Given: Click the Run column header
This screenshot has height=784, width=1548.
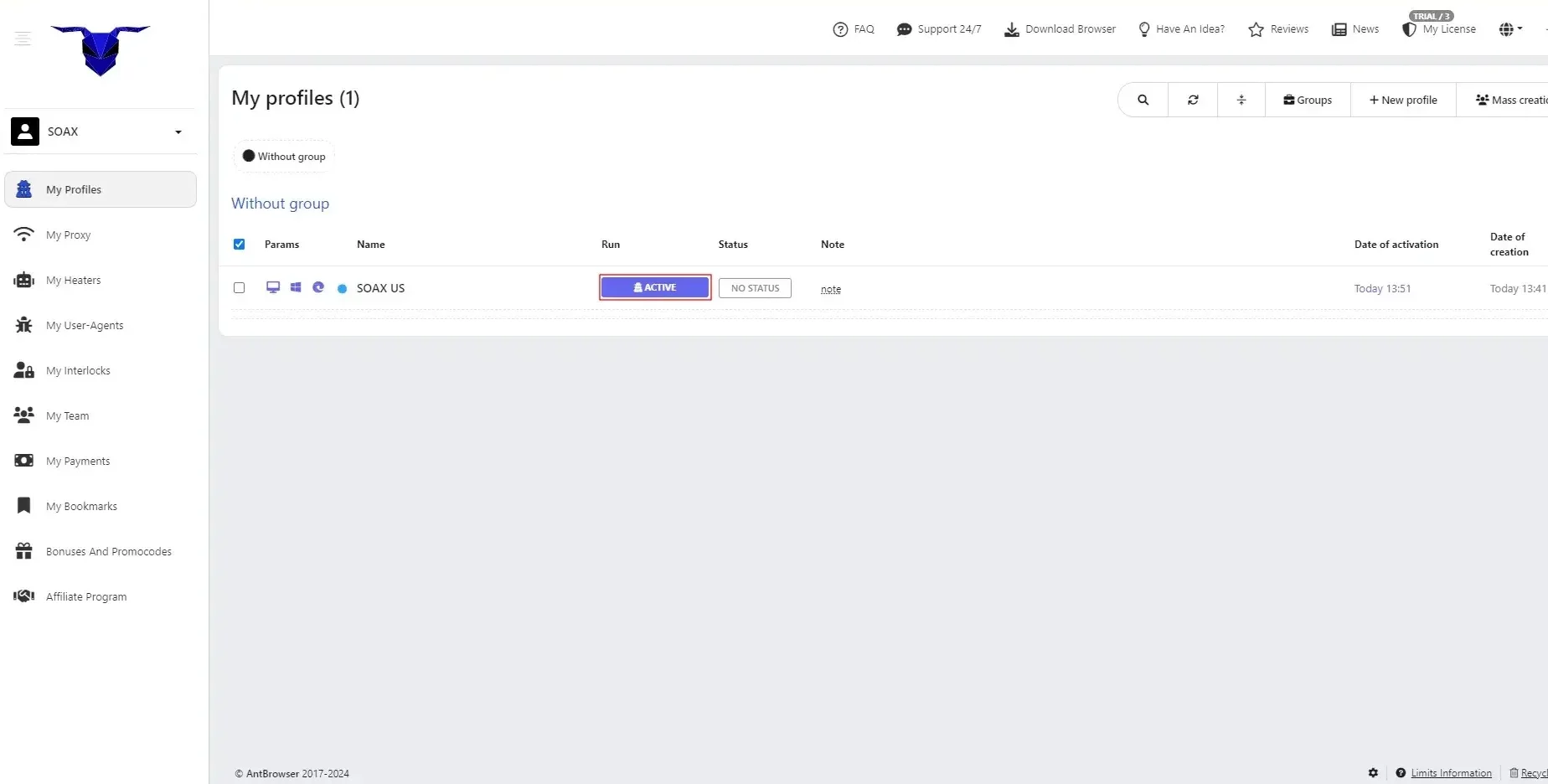Looking at the screenshot, I should coord(611,245).
